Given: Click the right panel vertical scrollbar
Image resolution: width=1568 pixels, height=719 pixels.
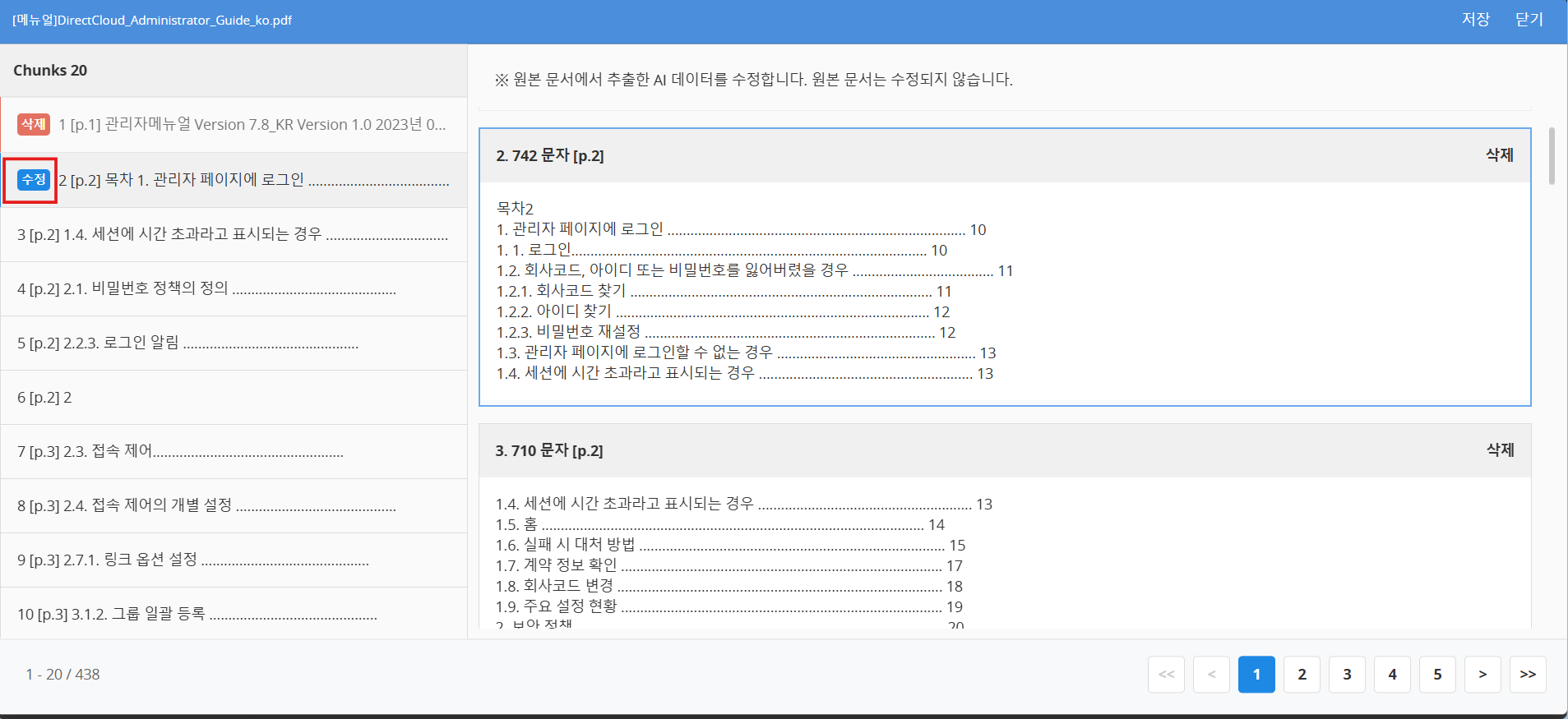Looking at the screenshot, I should click(1552, 156).
